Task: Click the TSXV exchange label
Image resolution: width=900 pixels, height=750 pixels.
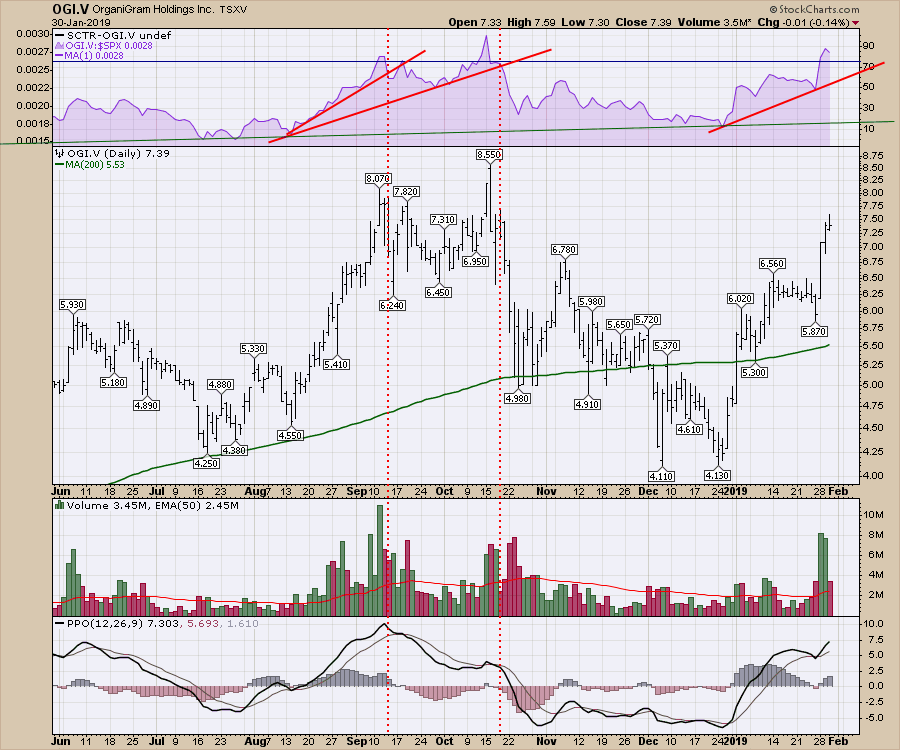Action: tap(233, 10)
